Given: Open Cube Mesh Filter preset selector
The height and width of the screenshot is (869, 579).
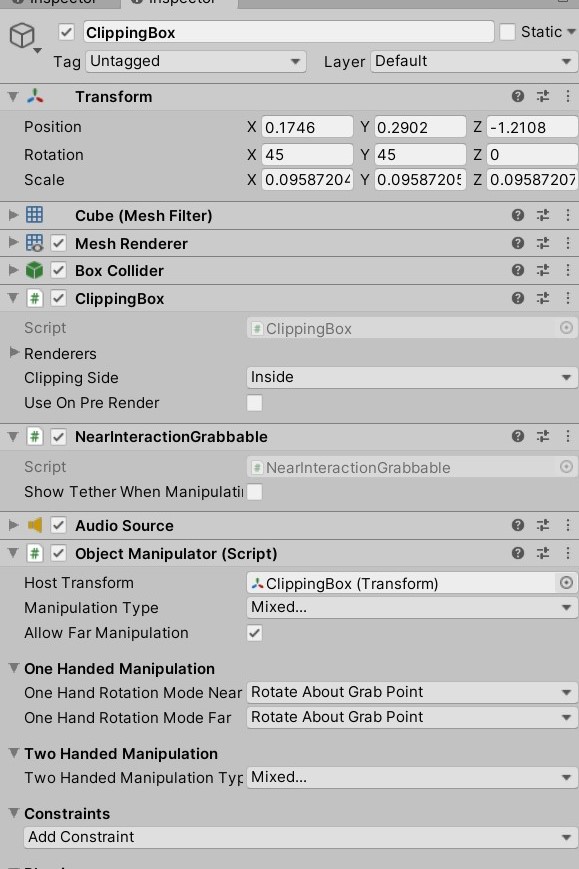Looking at the screenshot, I should pyautogui.click(x=542, y=215).
